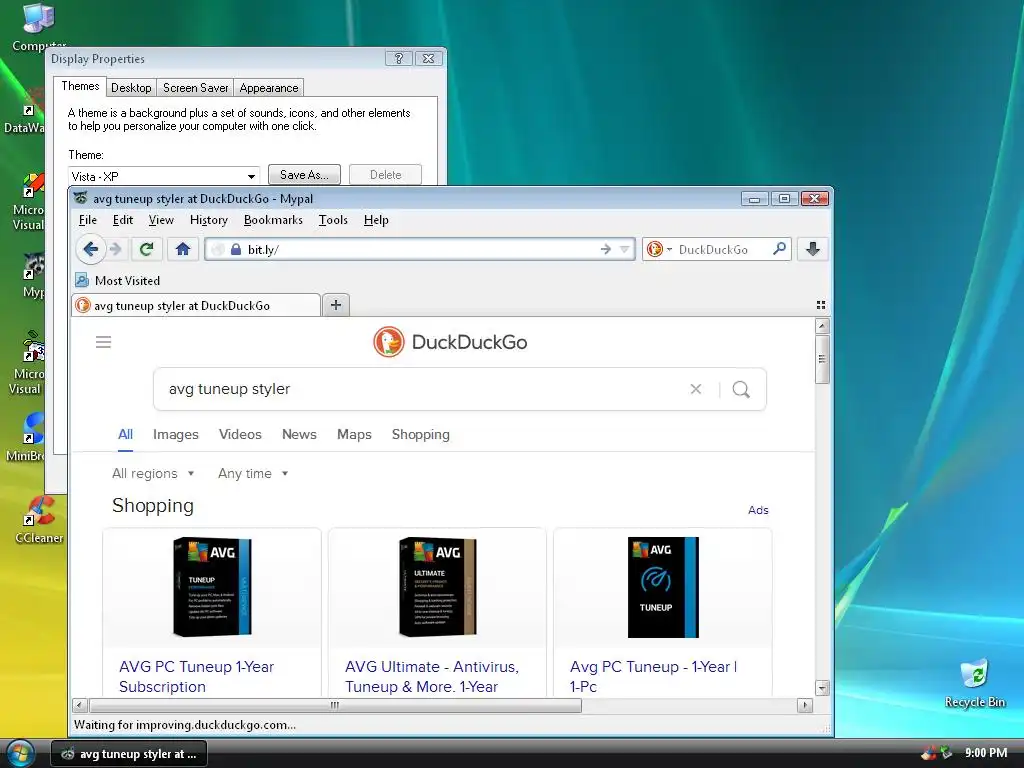
Task: Select the avg tuneup styler browser tab
Action: click(x=196, y=306)
